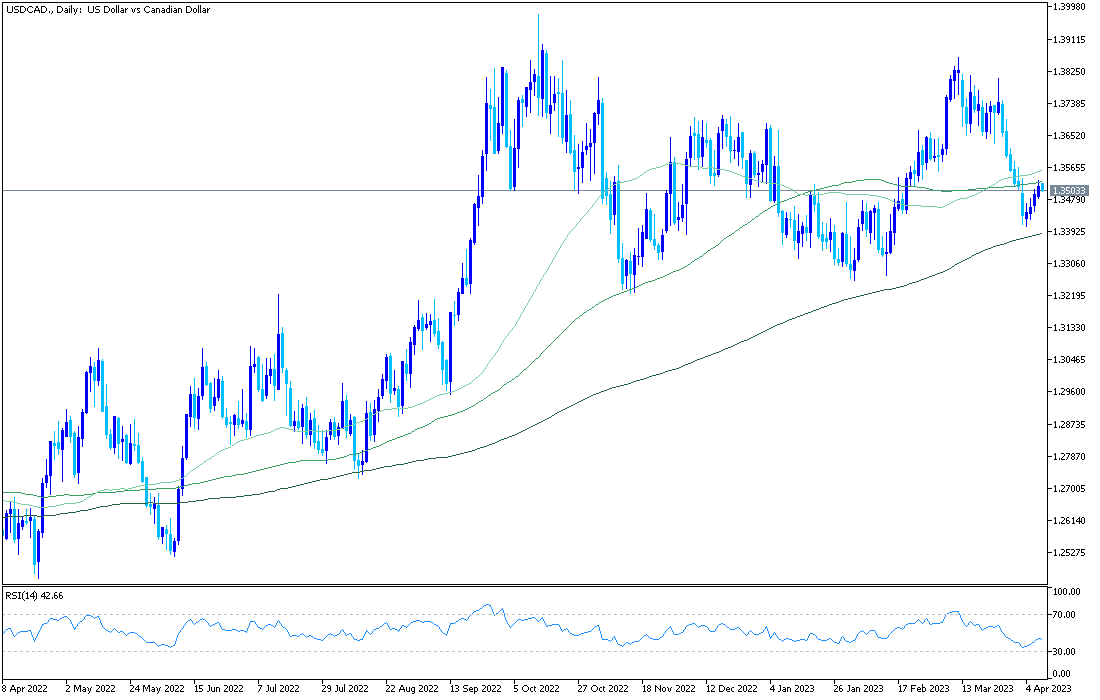Click RSI scale label 0.00
1100x700 pixels.
click(1063, 674)
